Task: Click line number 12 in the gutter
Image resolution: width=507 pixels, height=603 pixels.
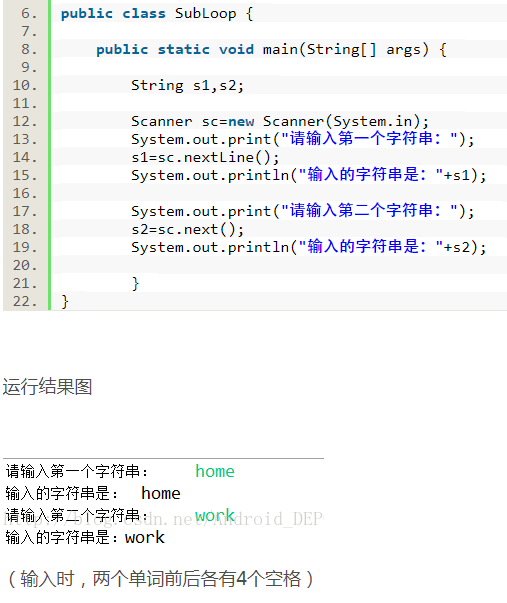Action: point(25,122)
